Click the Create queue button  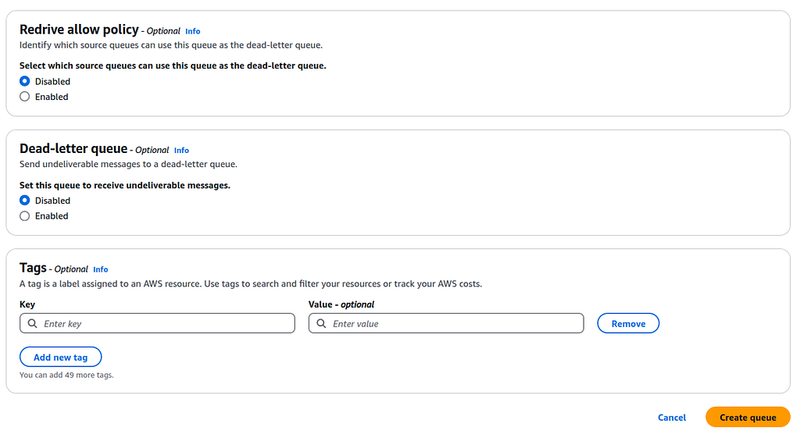747,417
